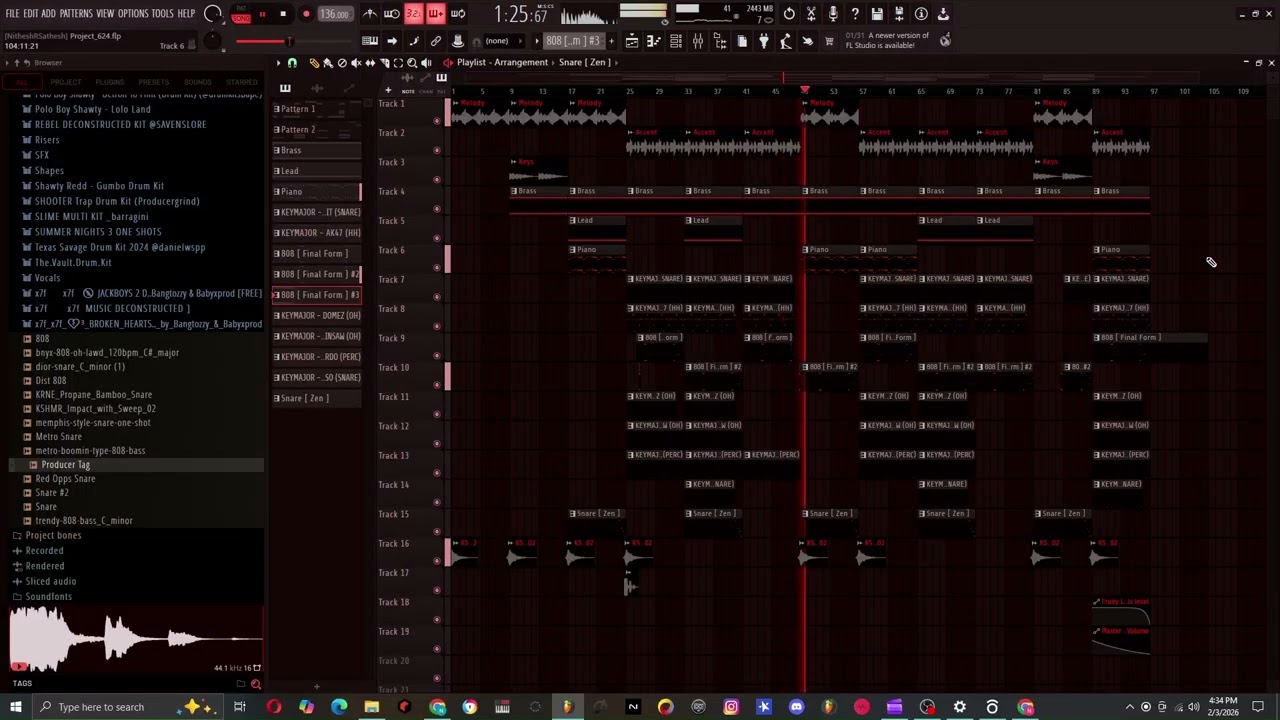Open the pattern selector '808 [..m ] #3'
The width and height of the screenshot is (1280, 720).
point(574,41)
